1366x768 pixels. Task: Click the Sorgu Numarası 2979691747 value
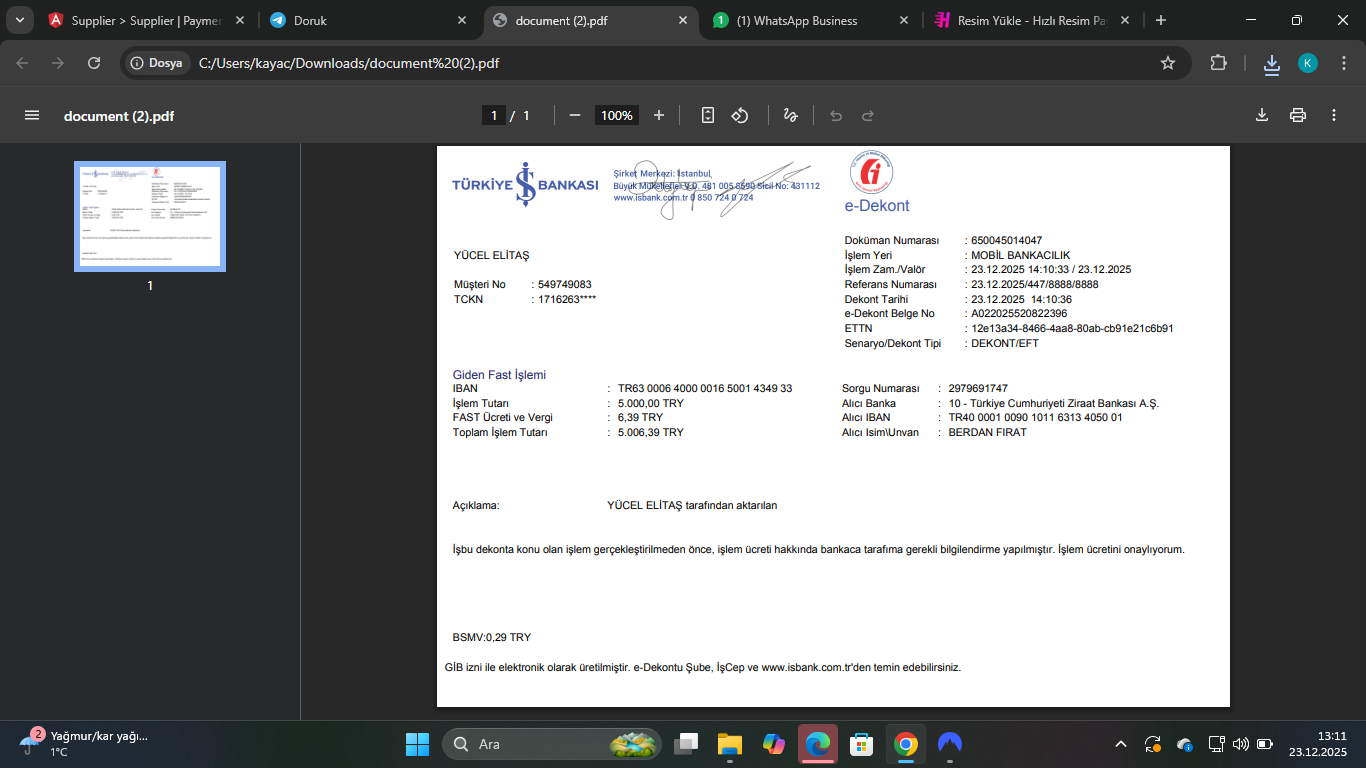(x=978, y=389)
